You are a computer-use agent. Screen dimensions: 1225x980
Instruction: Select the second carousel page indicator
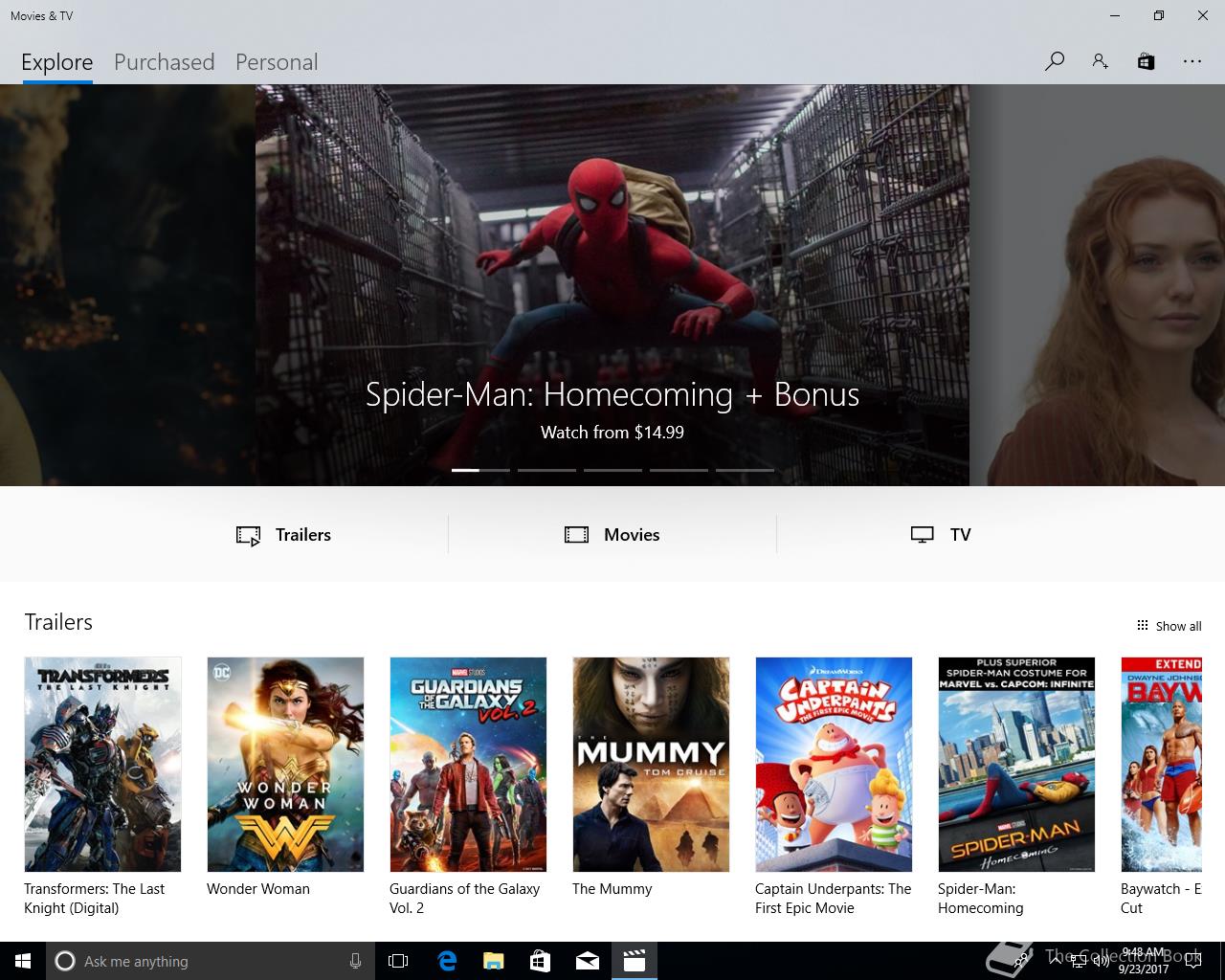click(546, 470)
